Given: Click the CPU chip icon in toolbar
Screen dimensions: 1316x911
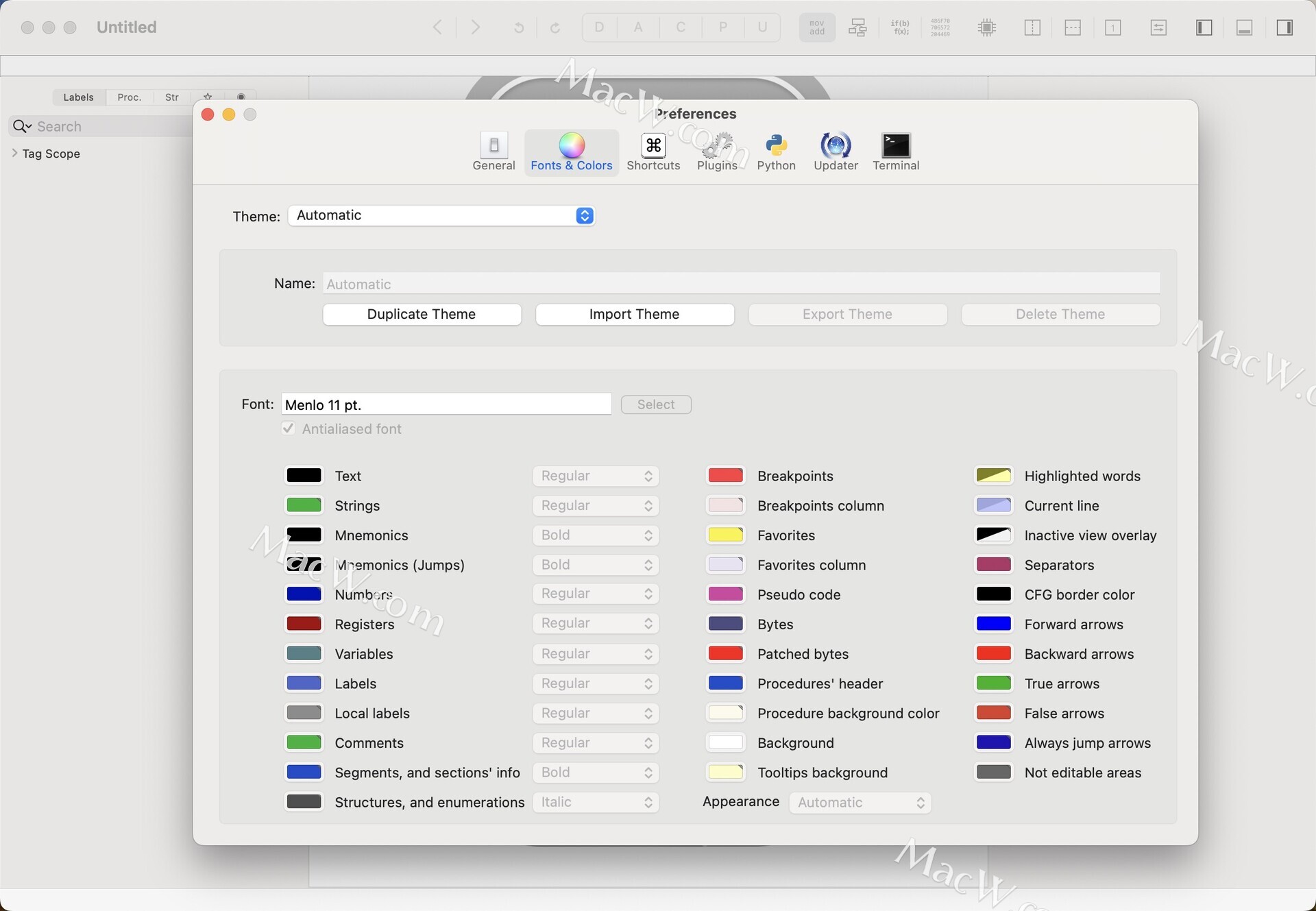Looking at the screenshot, I should 987,27.
